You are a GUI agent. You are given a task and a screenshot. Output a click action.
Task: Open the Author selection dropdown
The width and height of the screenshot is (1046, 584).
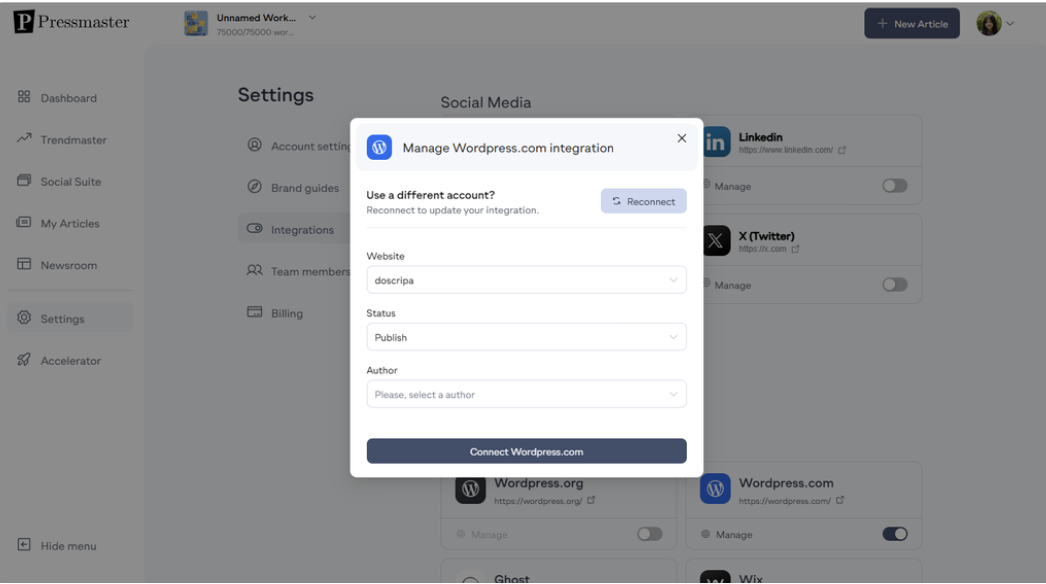[526, 394]
